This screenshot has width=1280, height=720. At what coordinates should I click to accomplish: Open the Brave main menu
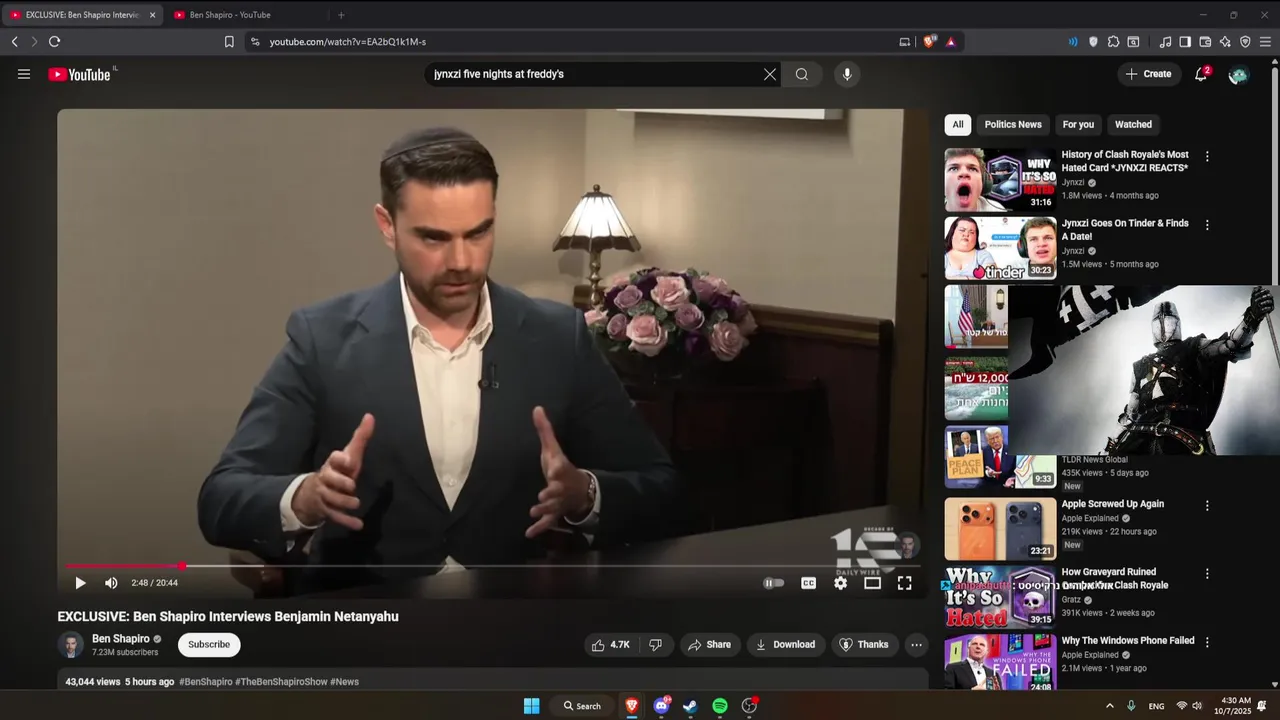pos(1265,42)
